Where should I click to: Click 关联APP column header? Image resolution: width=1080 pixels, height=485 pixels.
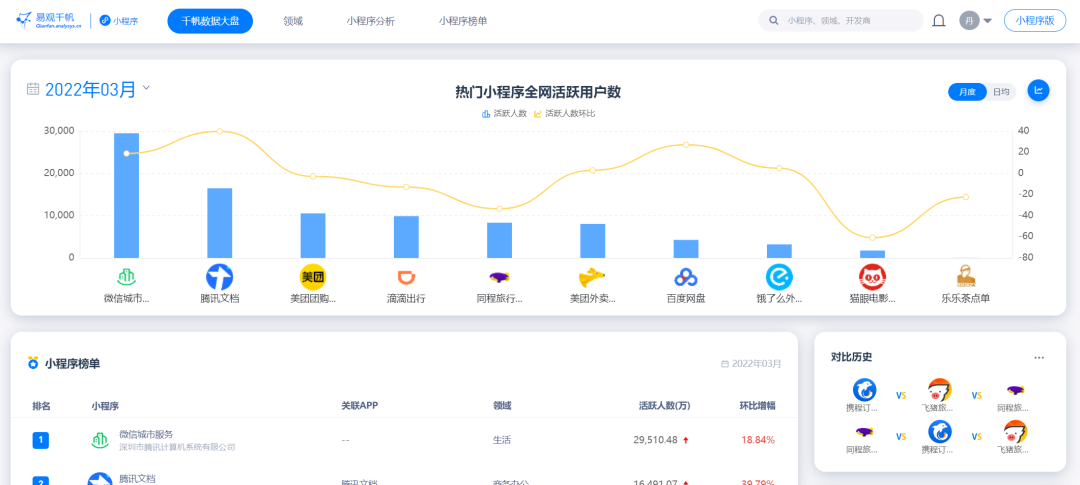pyautogui.click(x=358, y=406)
